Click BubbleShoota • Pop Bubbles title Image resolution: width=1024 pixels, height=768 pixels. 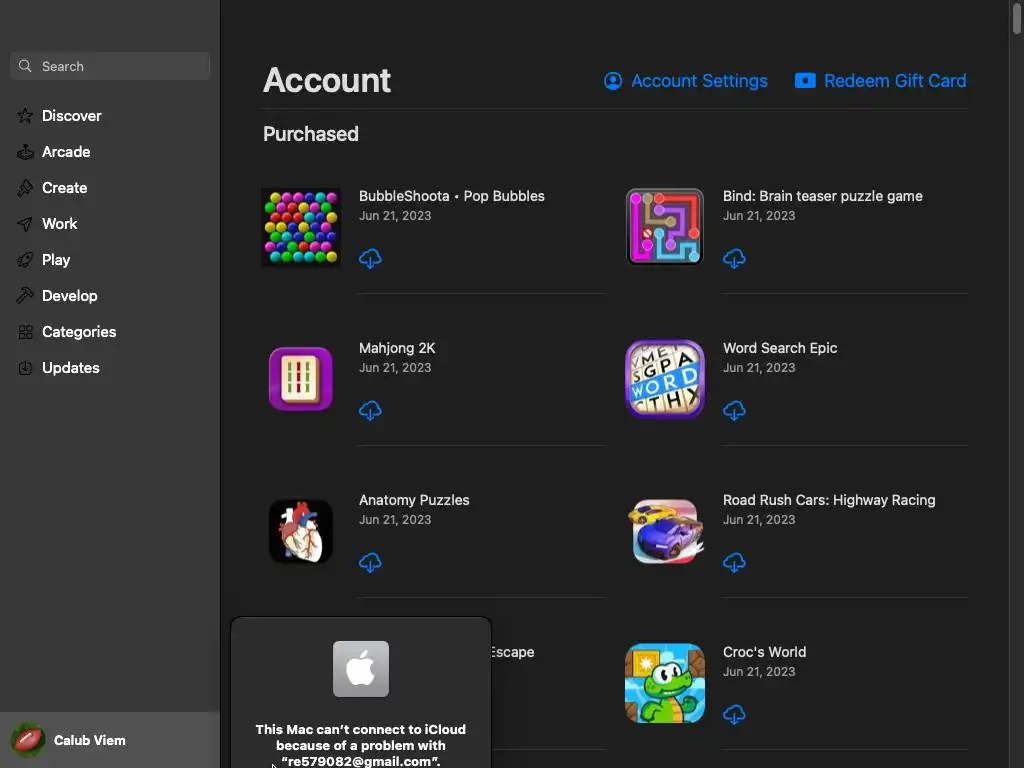(451, 196)
